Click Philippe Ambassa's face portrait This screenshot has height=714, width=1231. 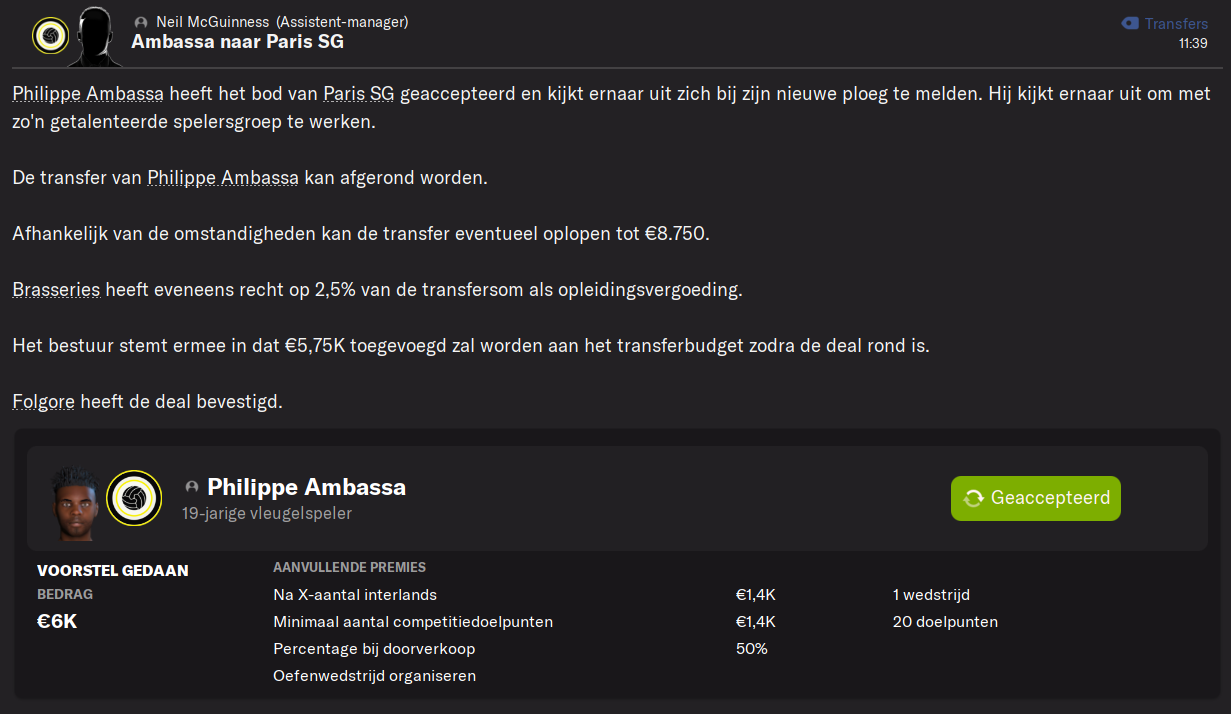(x=78, y=498)
